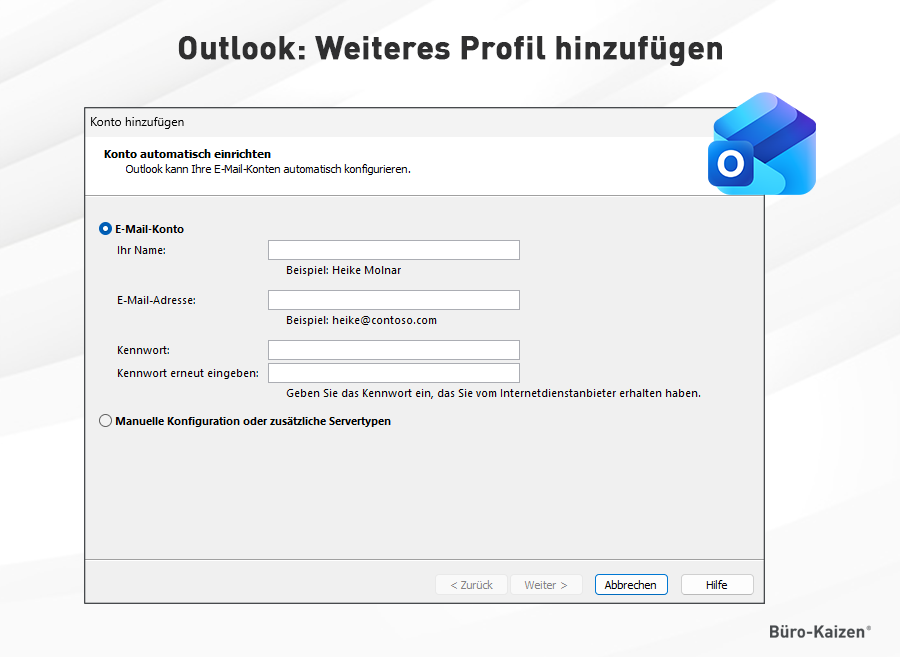Click the Kennwort label
This screenshot has width=900, height=657.
(143, 350)
